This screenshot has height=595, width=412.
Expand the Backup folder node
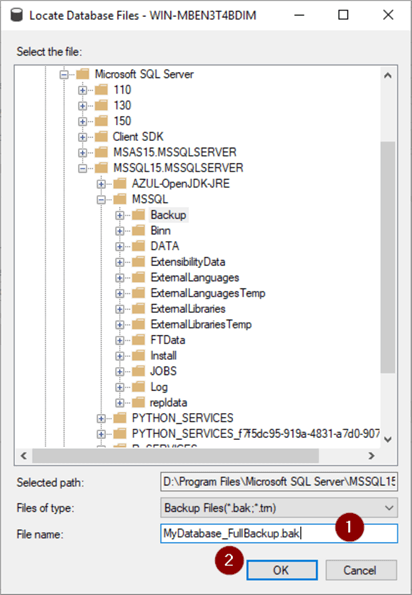[x=120, y=215]
